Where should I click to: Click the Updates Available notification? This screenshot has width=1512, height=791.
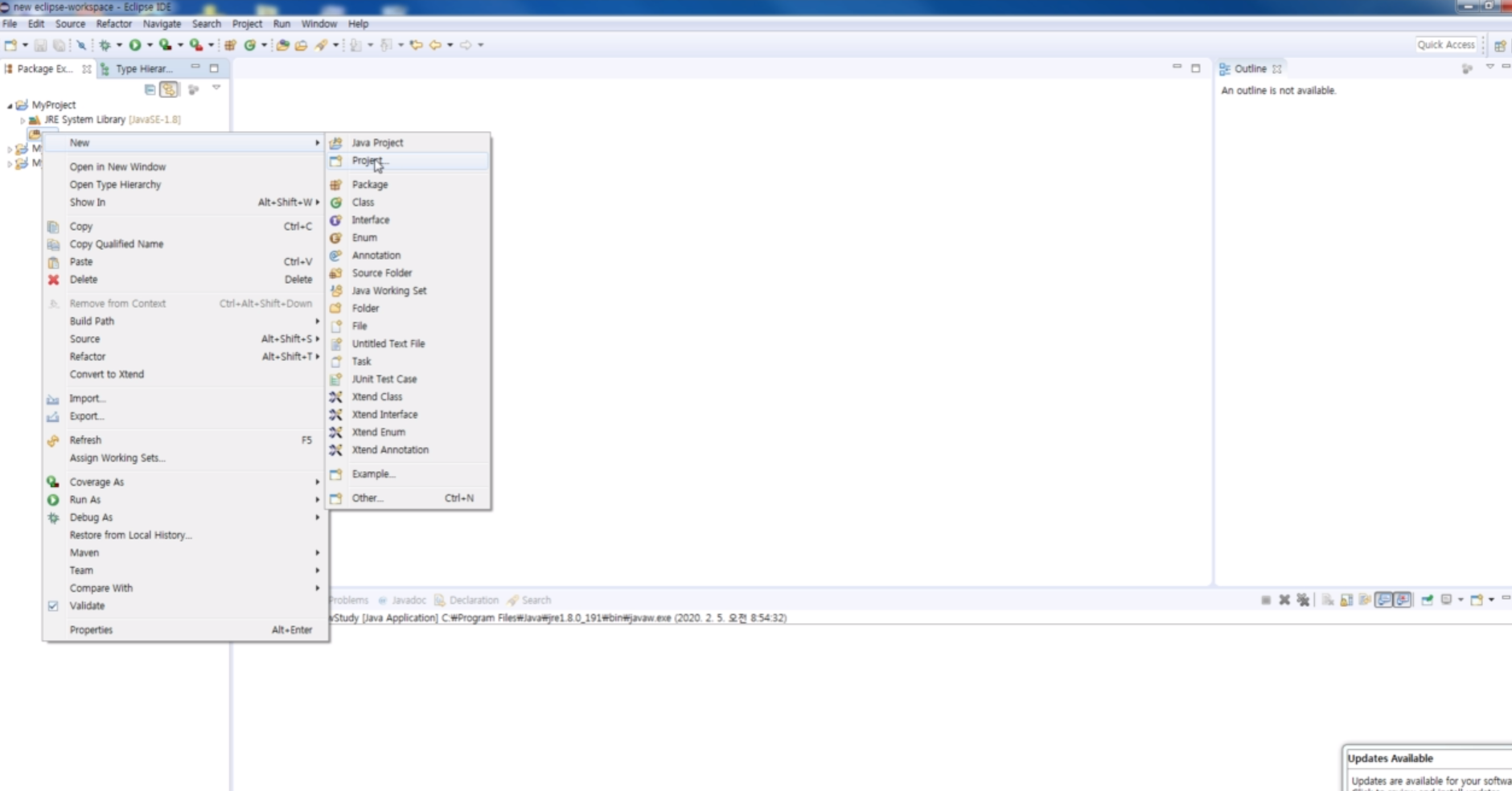(1428, 768)
